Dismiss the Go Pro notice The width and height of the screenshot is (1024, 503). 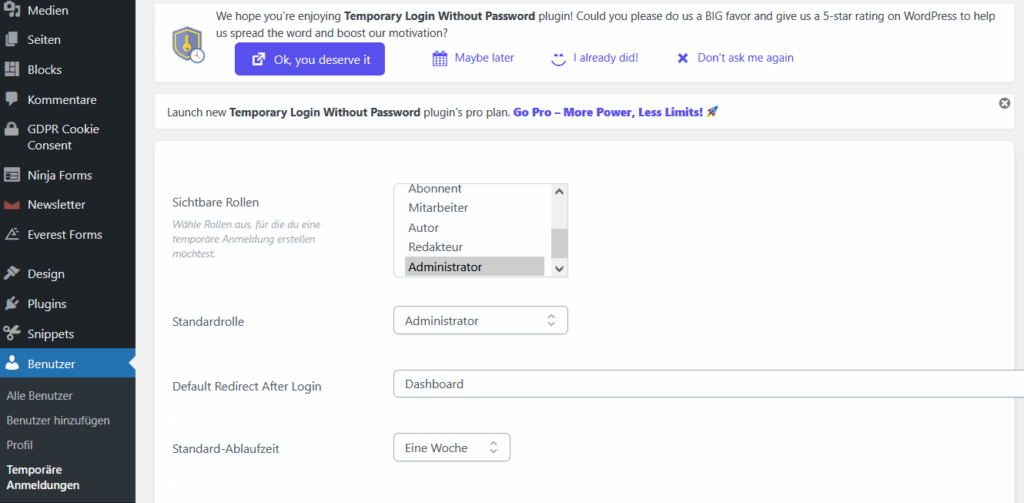1004,103
